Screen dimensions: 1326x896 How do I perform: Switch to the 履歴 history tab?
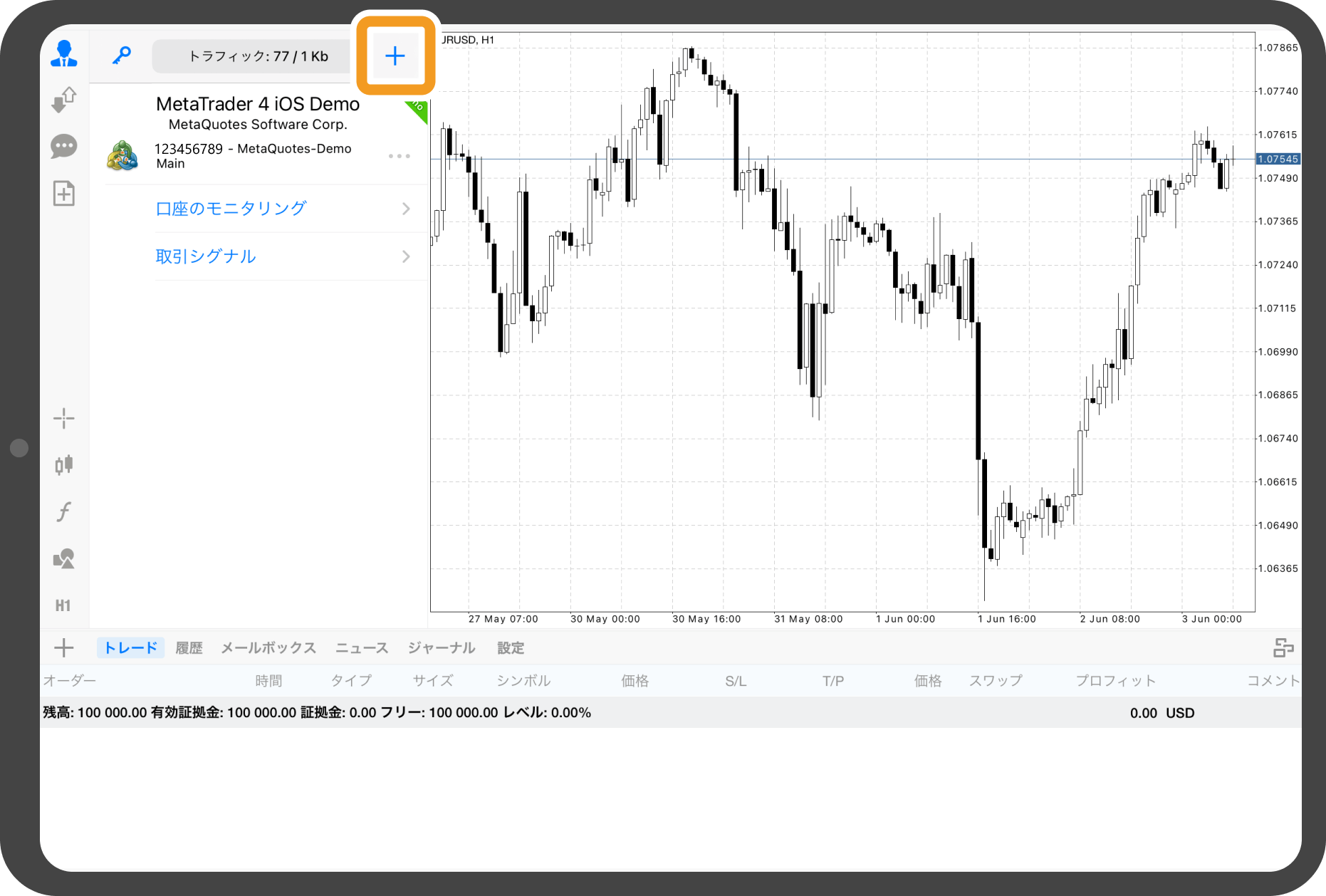[189, 647]
